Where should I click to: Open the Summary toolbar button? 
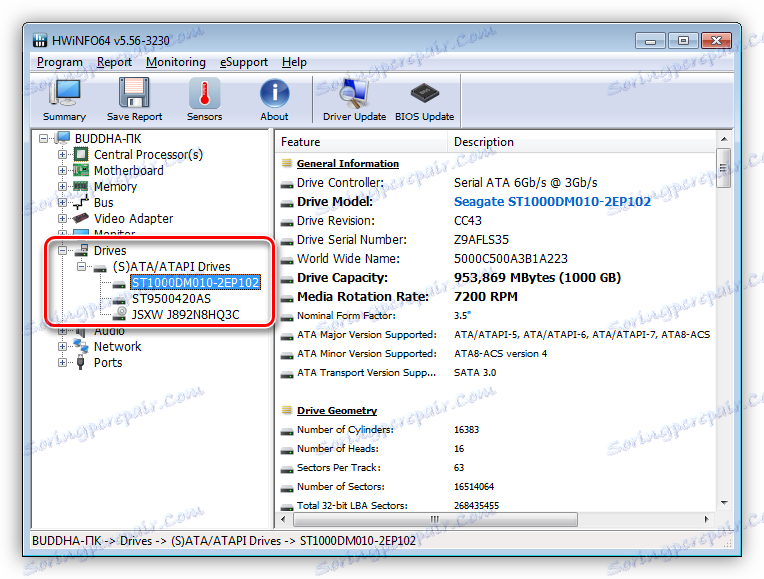[64, 100]
